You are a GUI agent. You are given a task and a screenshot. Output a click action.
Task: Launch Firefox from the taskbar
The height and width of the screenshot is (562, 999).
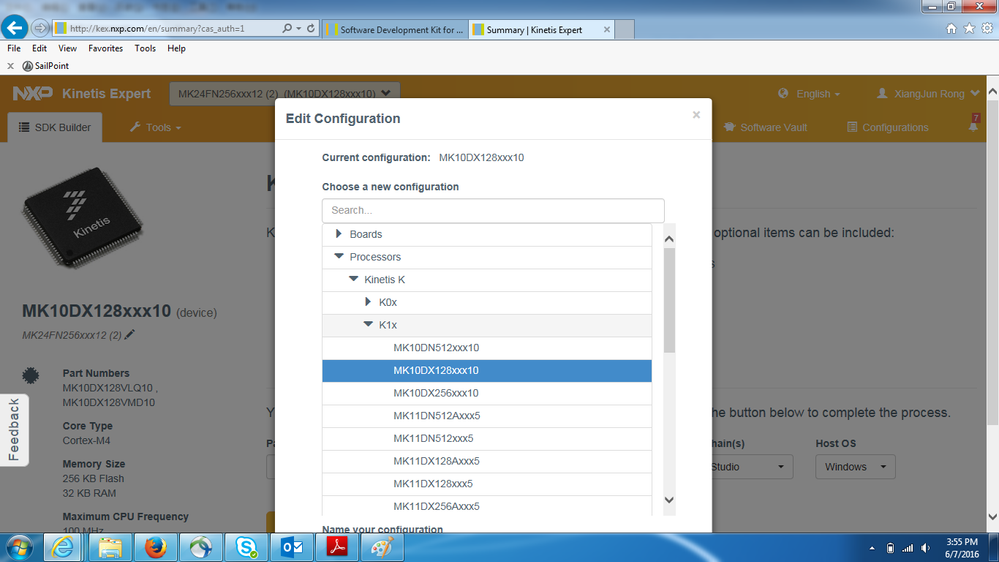pyautogui.click(x=155, y=547)
